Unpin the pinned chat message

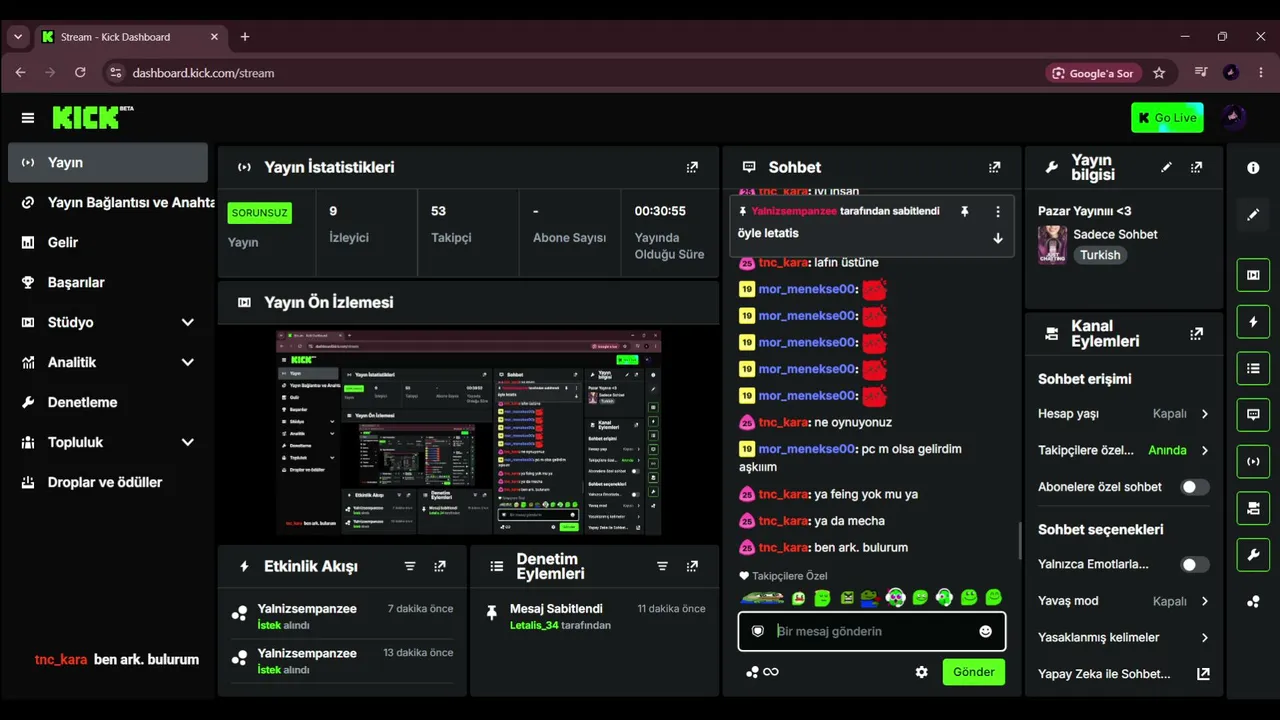(965, 212)
